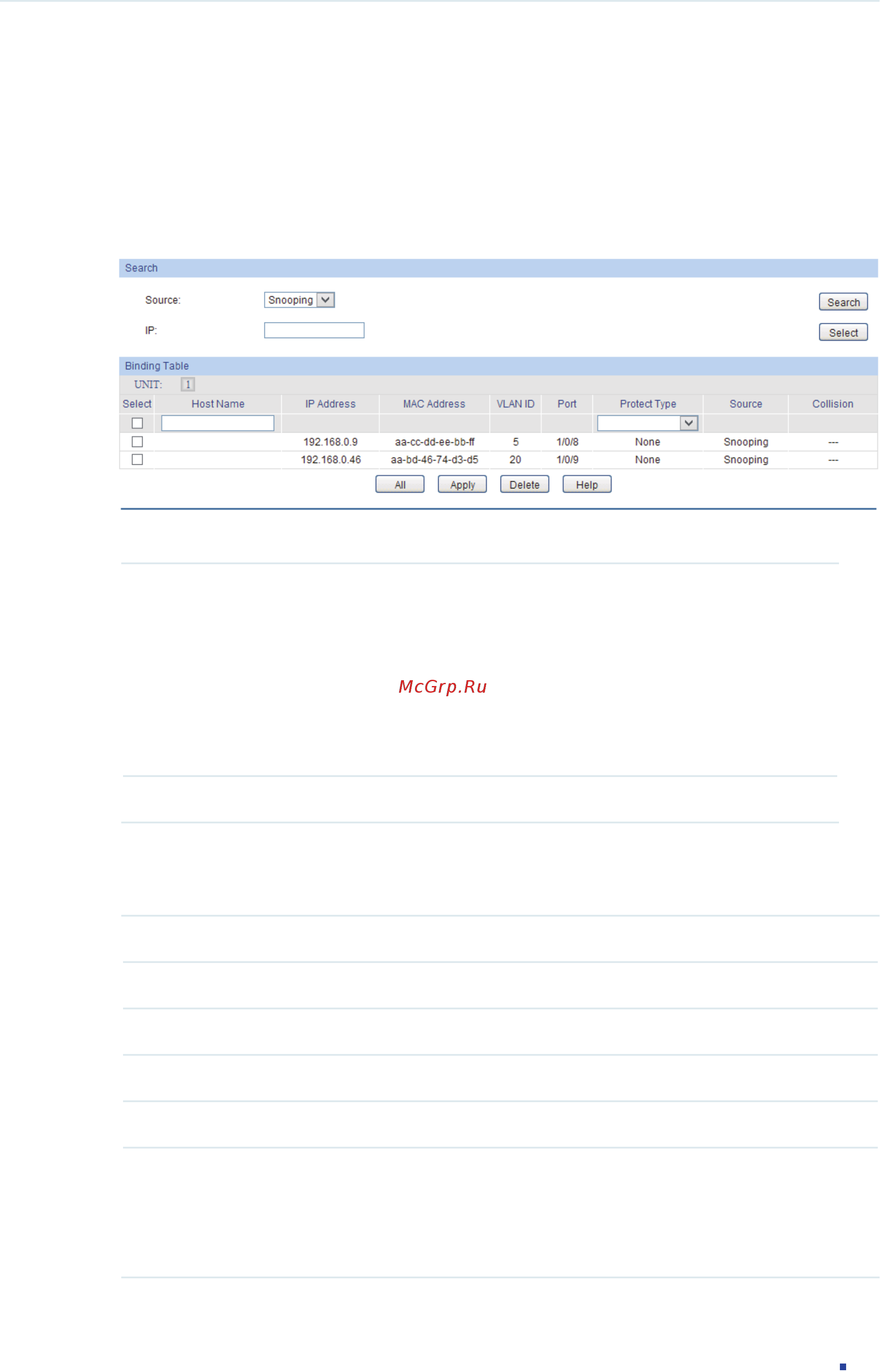The image size is (880, 1372).
Task: Click the VLAN ID column header
Action: (515, 404)
